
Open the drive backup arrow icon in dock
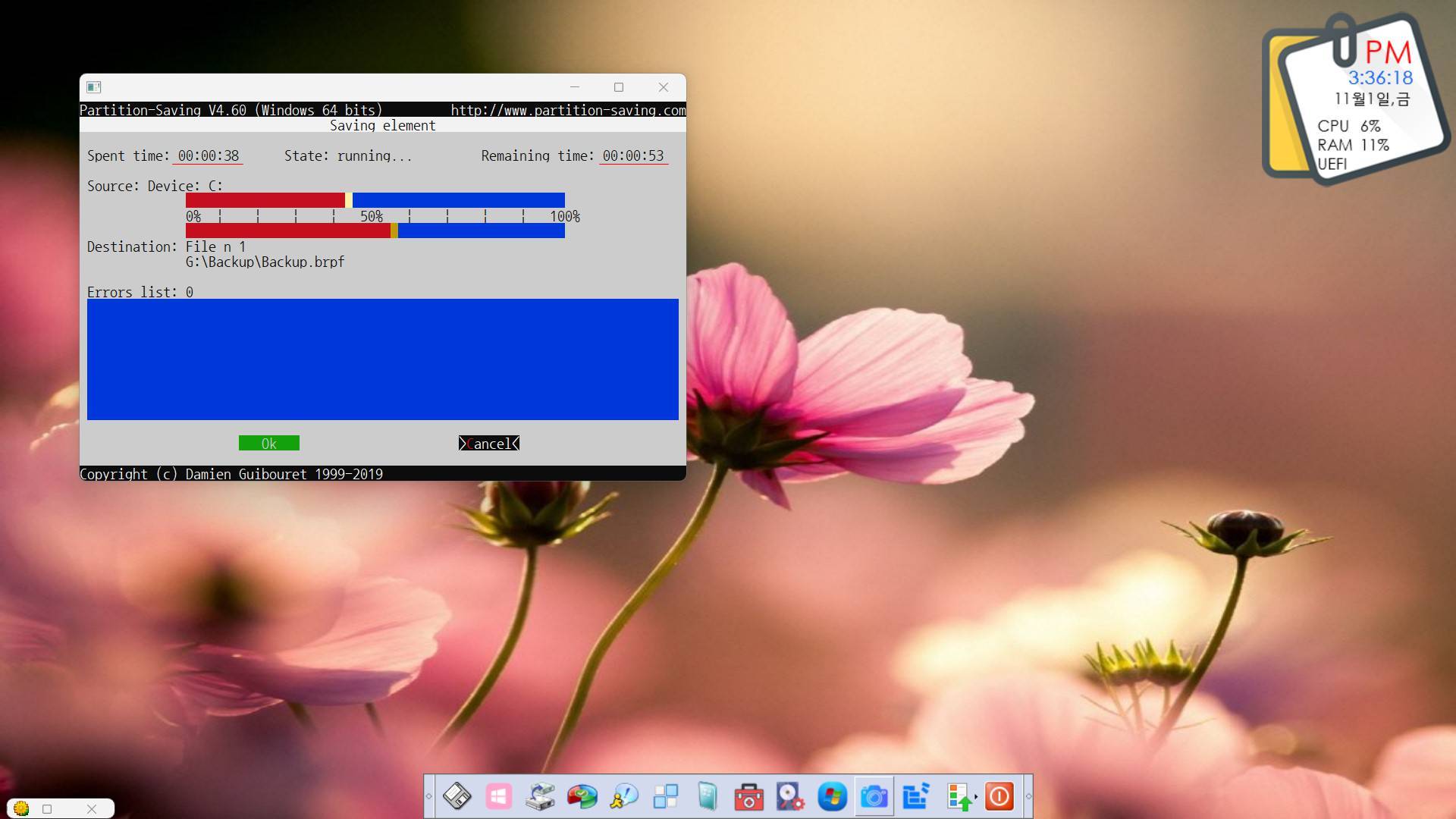point(541,796)
